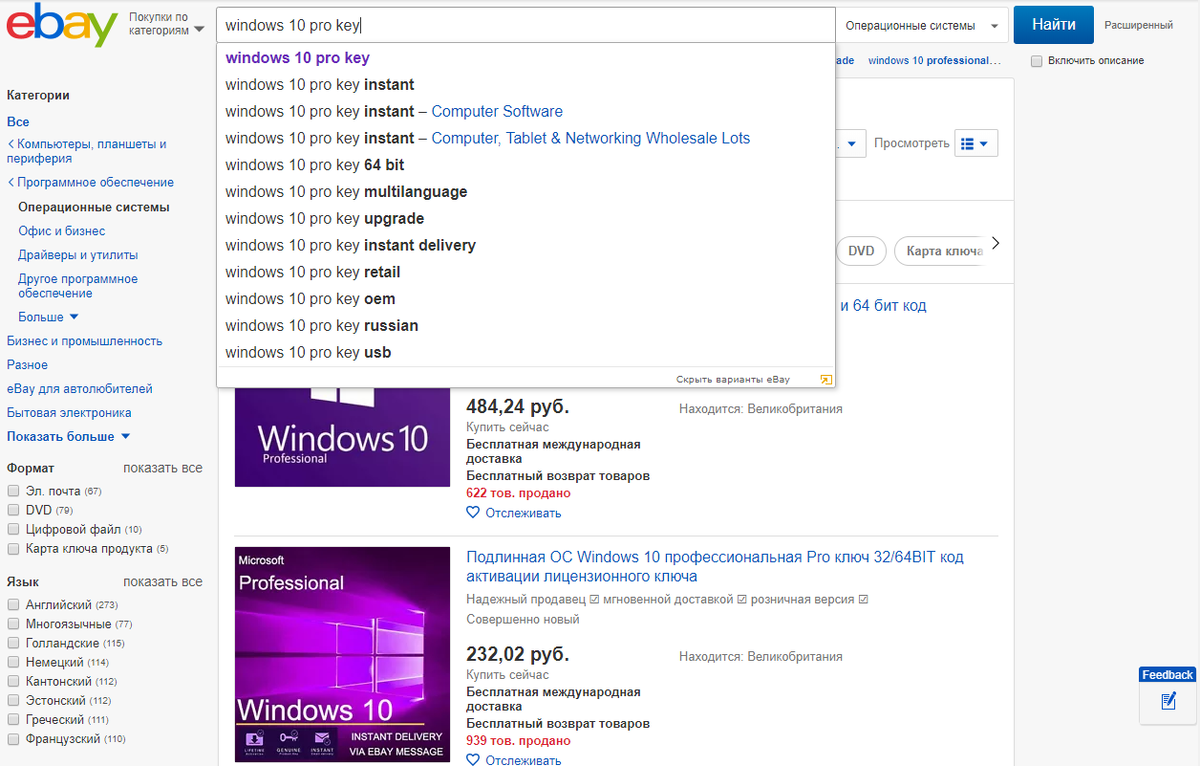Open the Операционные системы category dropdown
1200x766 pixels.
pos(921,25)
